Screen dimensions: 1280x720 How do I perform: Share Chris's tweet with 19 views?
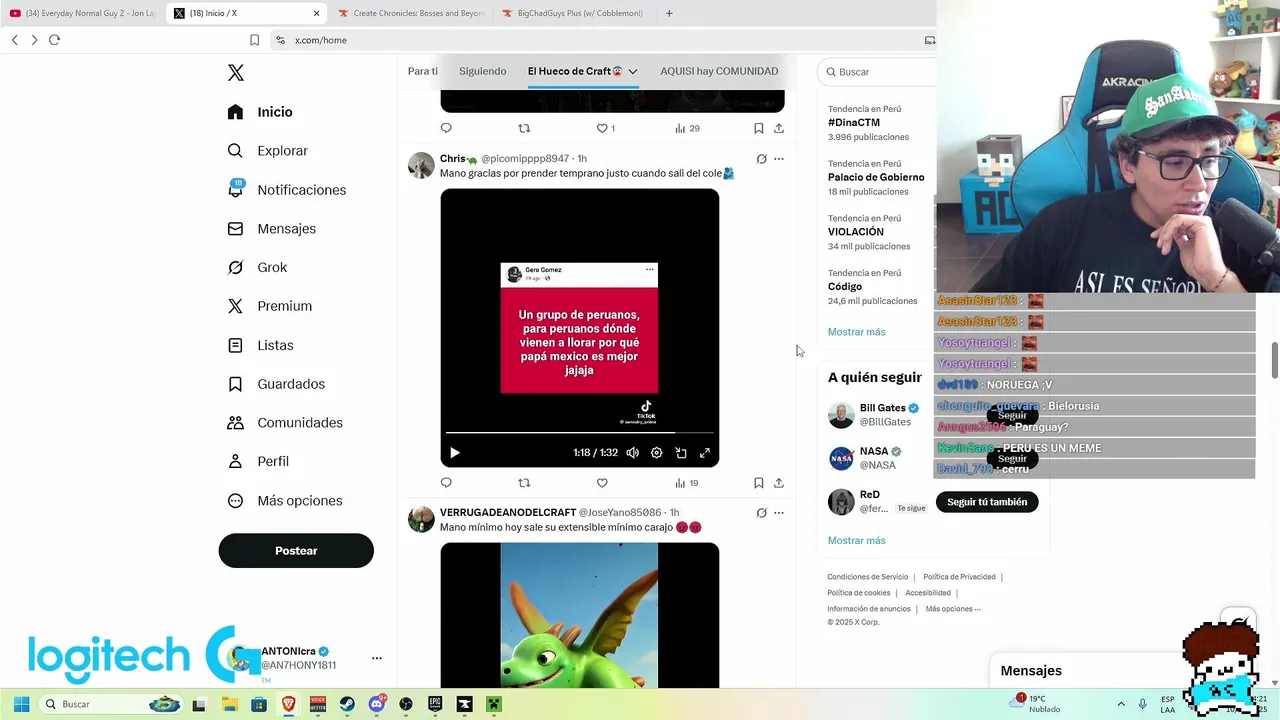(779, 483)
